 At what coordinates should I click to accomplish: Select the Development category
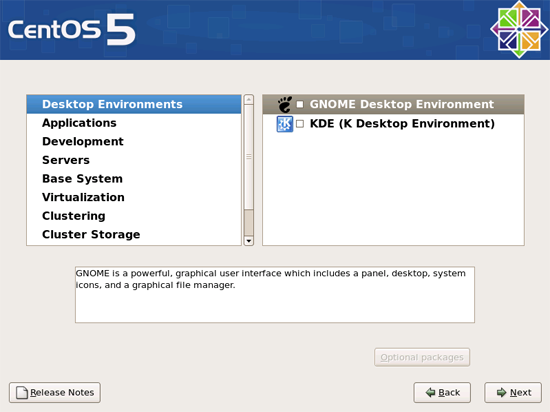[x=134, y=142]
